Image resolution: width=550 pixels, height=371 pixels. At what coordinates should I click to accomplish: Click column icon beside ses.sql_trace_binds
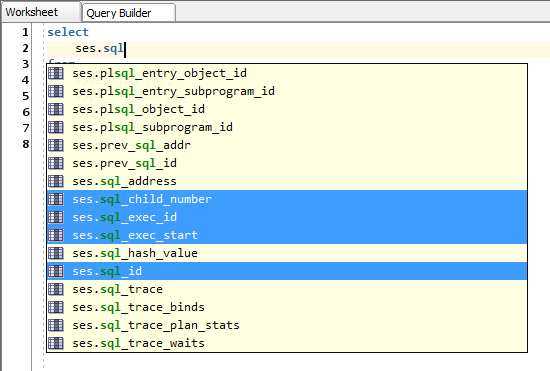[56, 307]
